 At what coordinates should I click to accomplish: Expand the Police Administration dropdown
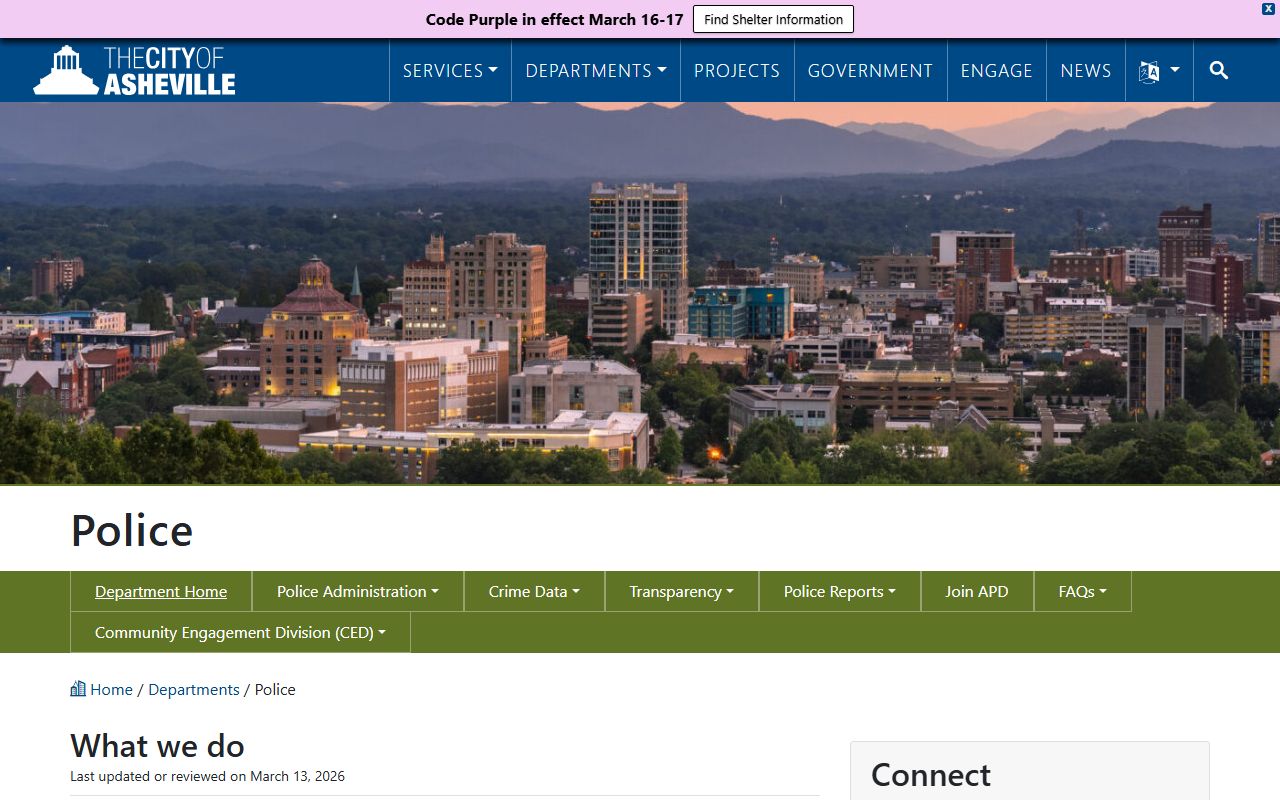coord(358,592)
